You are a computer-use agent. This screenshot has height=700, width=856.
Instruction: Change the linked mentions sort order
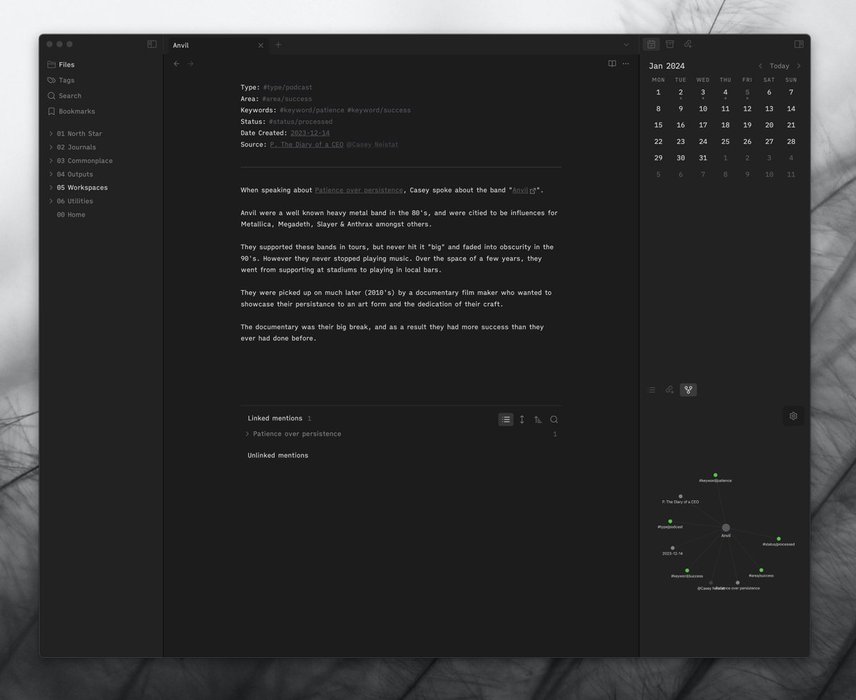click(538, 420)
